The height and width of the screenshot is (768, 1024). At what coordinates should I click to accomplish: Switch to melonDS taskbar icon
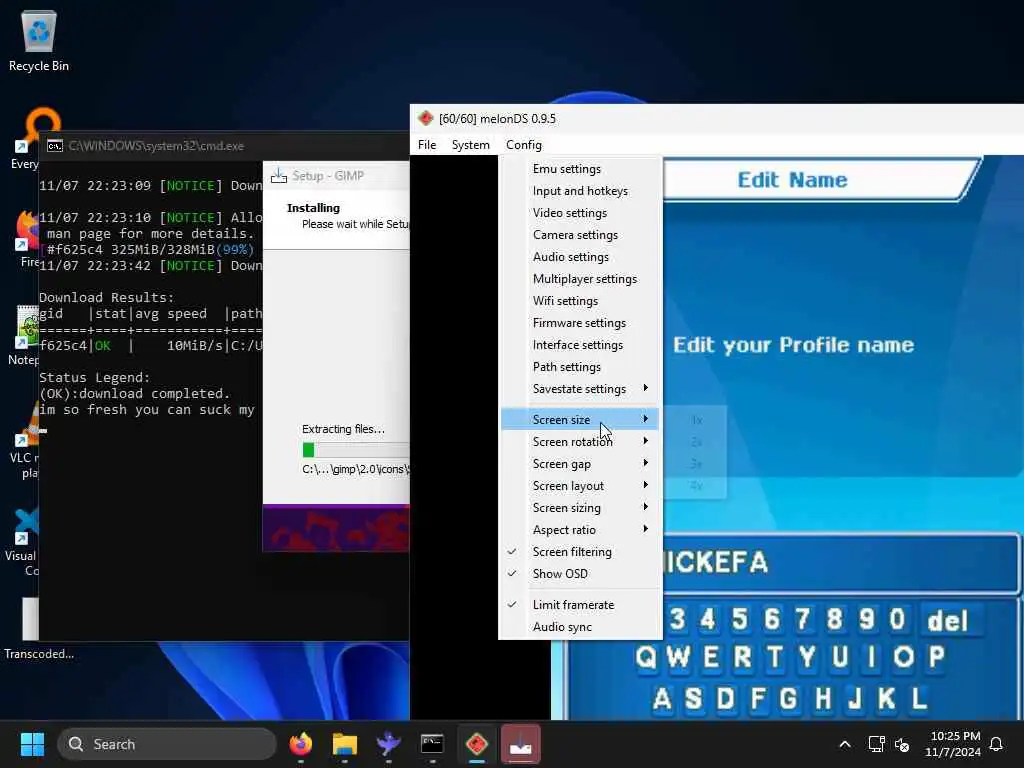point(476,744)
